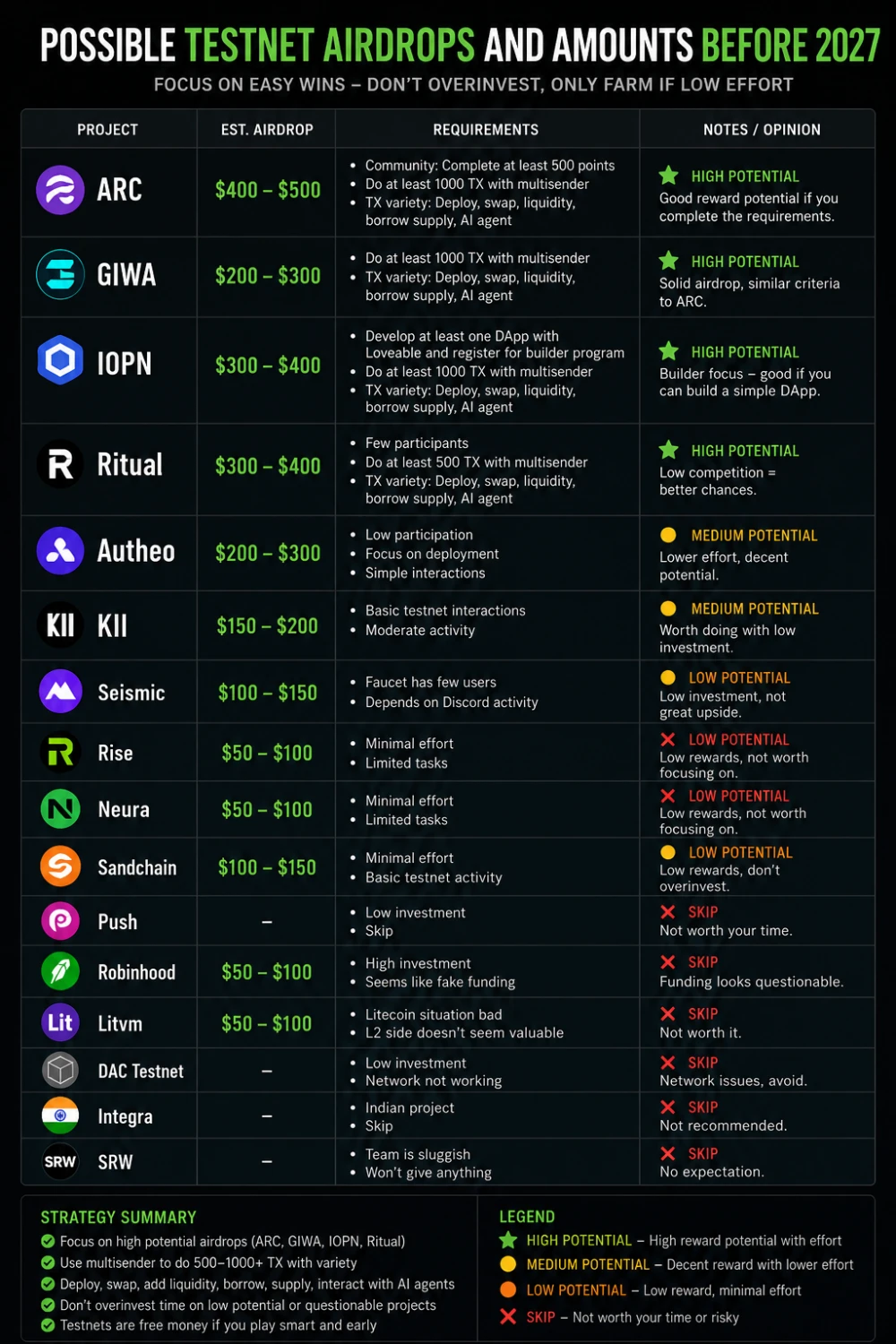Viewport: 896px width, 1344px height.
Task: Click the orange Sandchain S logo
Action: tap(60, 866)
